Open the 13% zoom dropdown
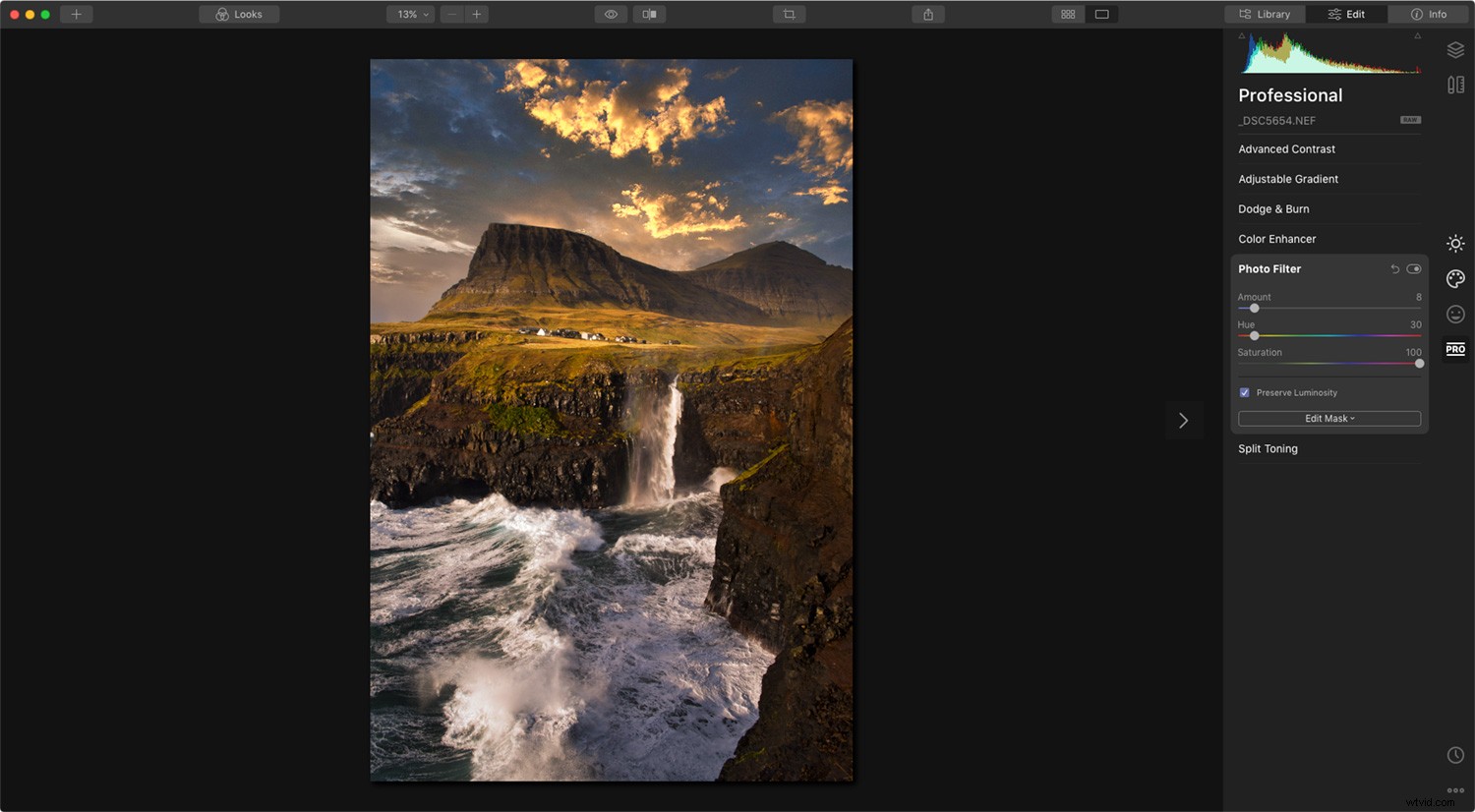This screenshot has width=1475, height=812. click(x=410, y=14)
